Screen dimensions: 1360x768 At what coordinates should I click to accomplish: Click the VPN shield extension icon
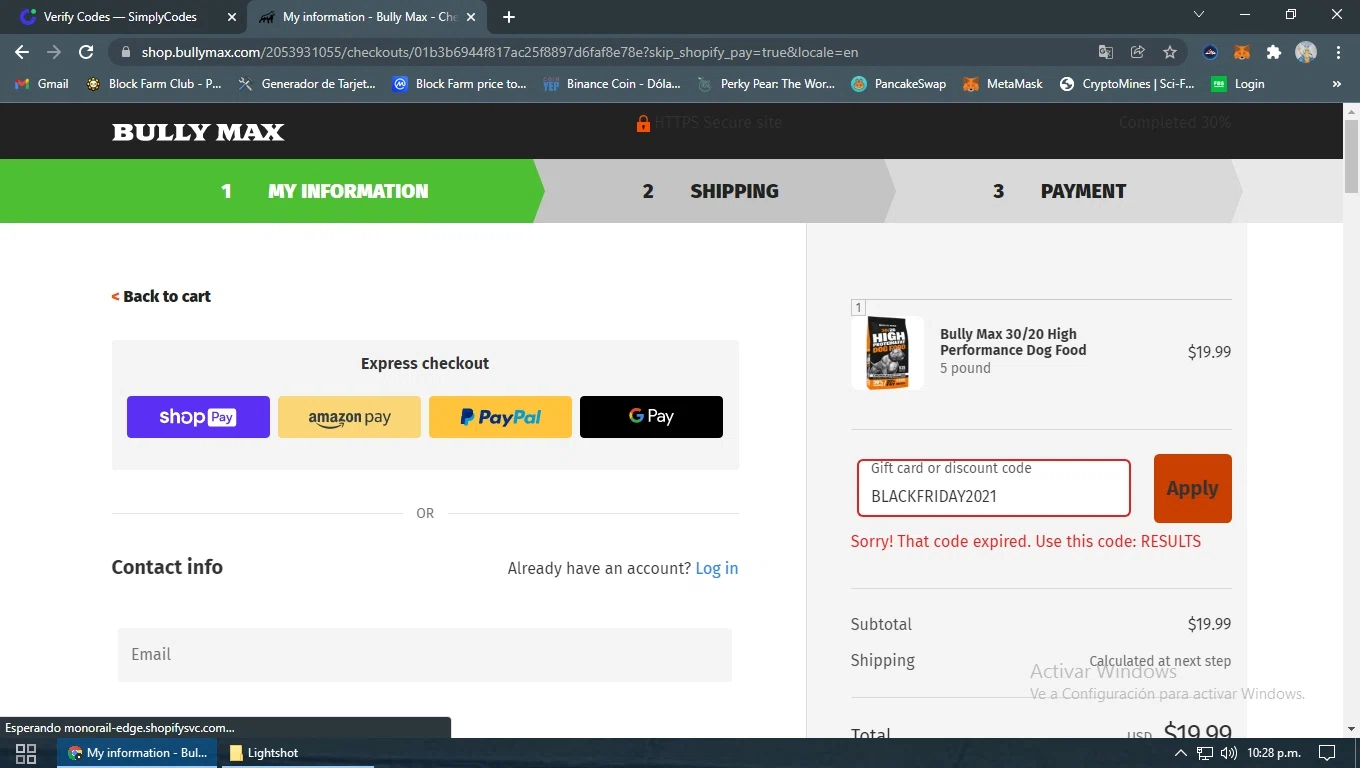[1210, 52]
